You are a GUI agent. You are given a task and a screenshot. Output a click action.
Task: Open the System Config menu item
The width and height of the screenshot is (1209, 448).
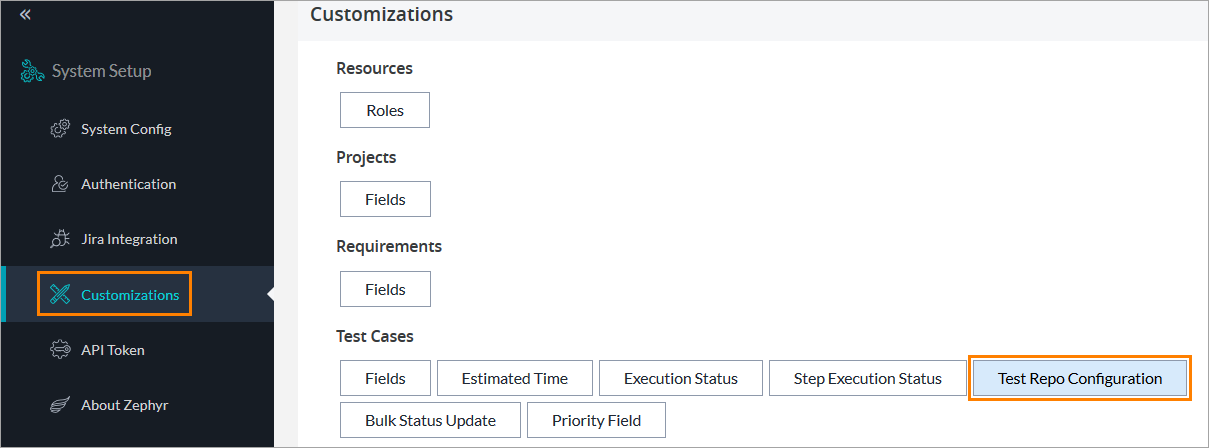126,129
